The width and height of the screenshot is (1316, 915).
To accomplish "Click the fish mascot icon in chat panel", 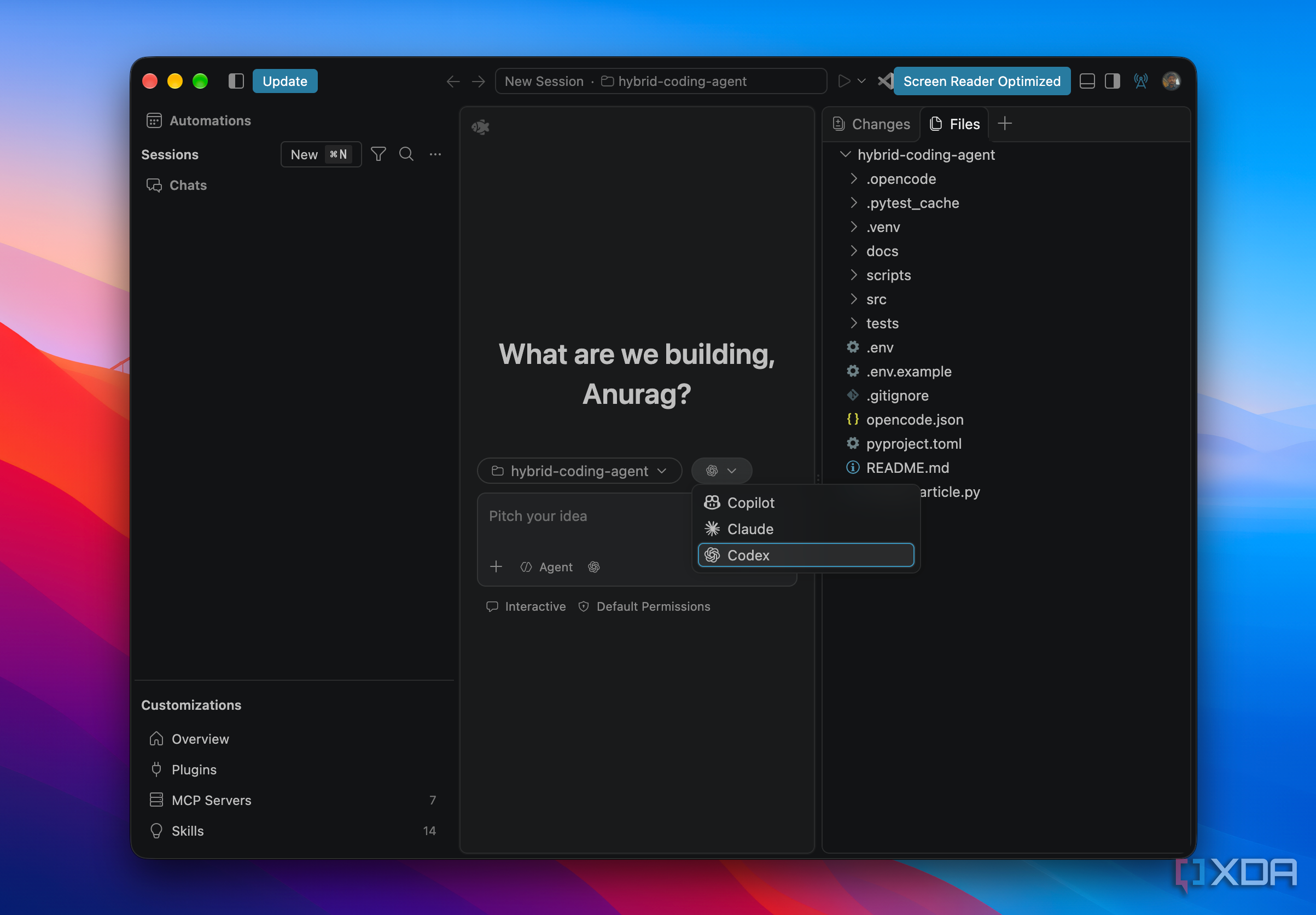I will pos(480,127).
